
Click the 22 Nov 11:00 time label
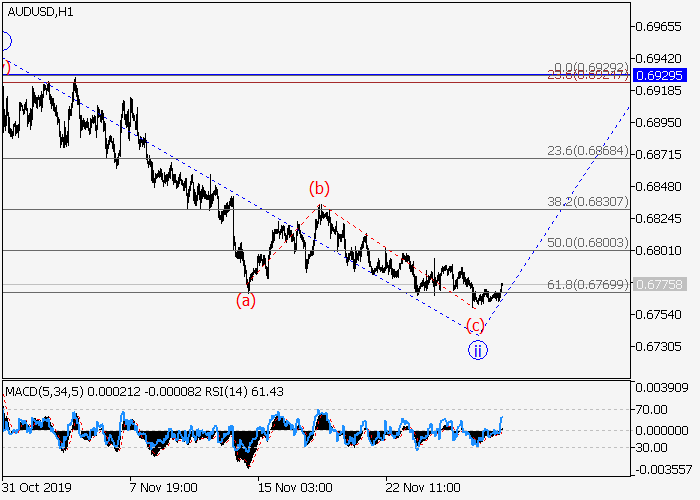[x=426, y=487]
